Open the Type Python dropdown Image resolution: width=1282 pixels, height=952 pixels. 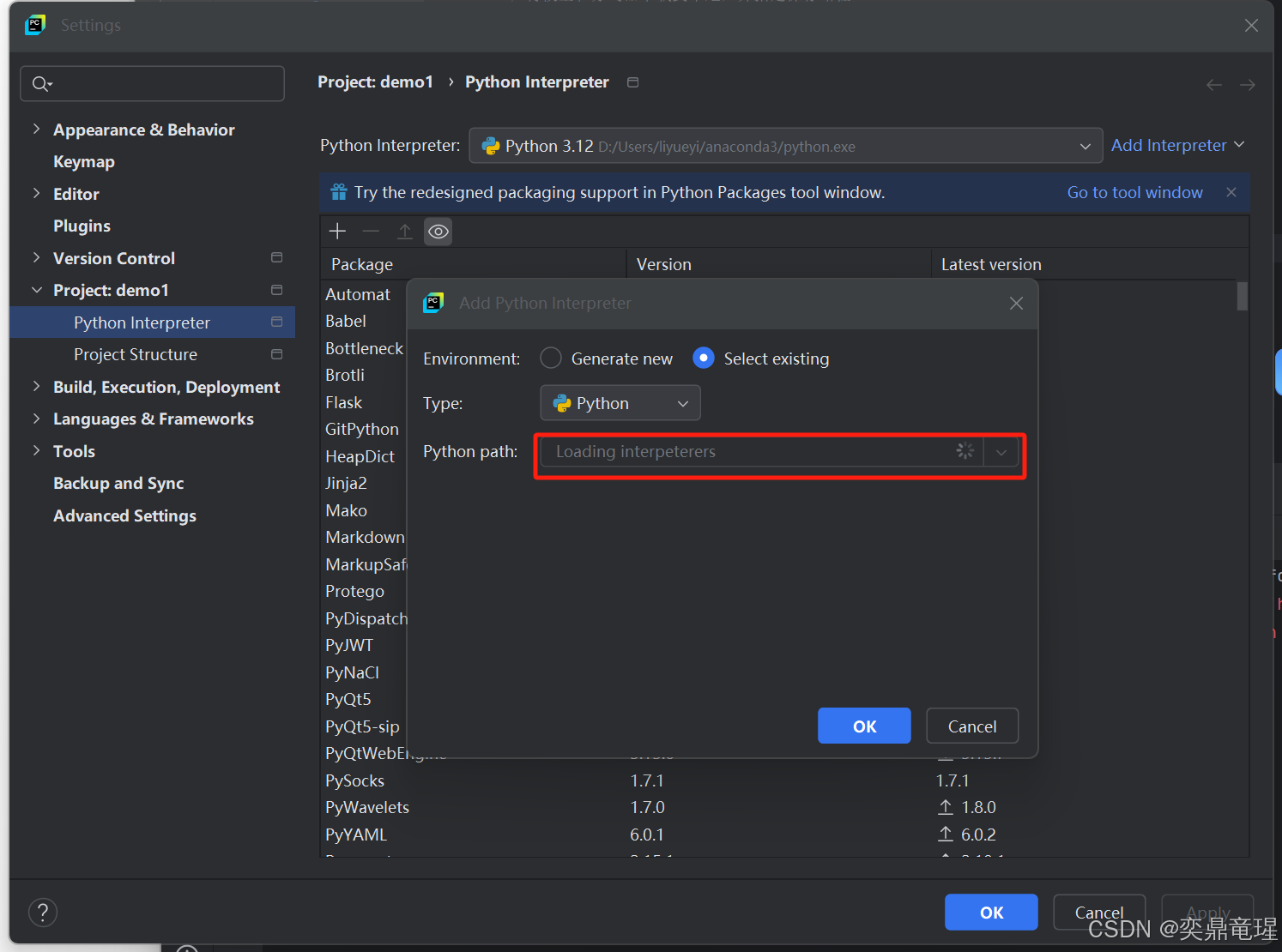click(620, 403)
